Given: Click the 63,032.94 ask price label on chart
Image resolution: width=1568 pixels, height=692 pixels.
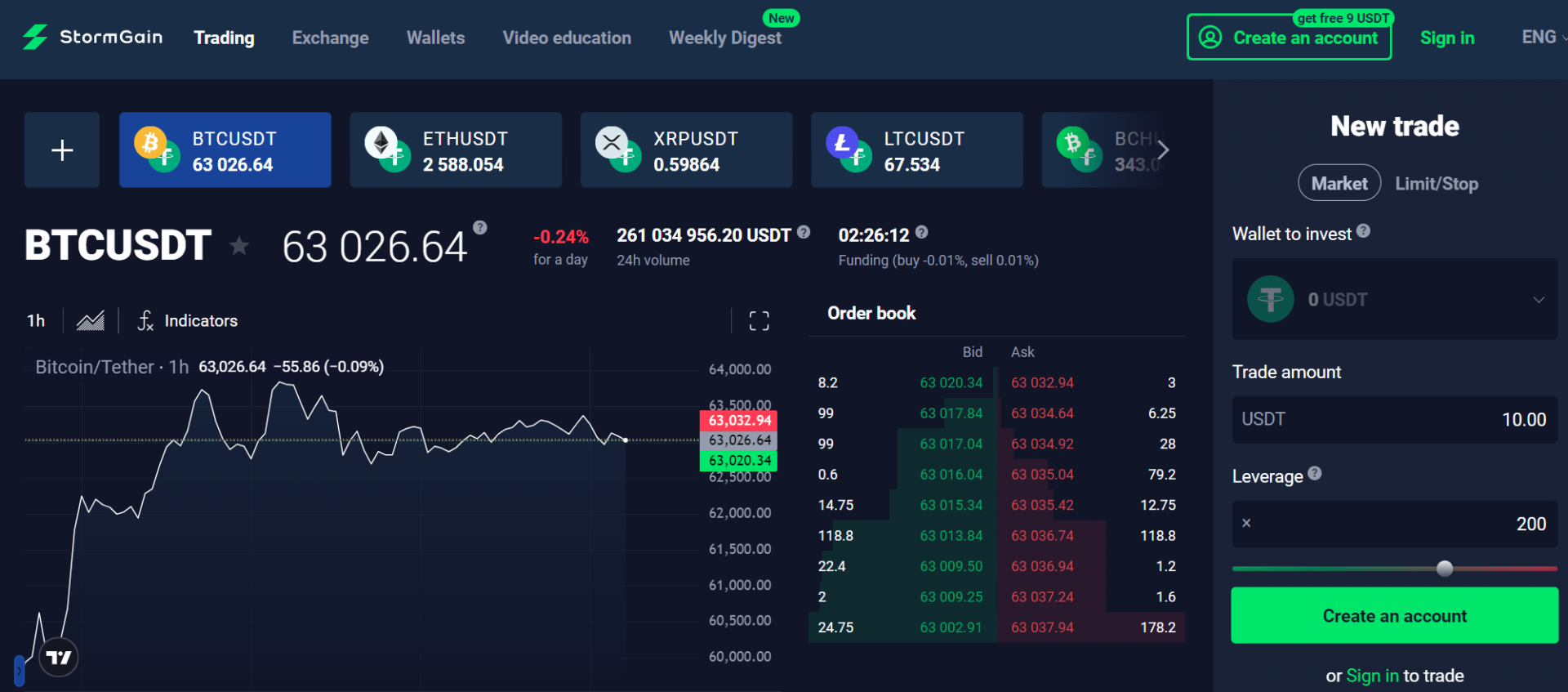Looking at the screenshot, I should tap(739, 420).
